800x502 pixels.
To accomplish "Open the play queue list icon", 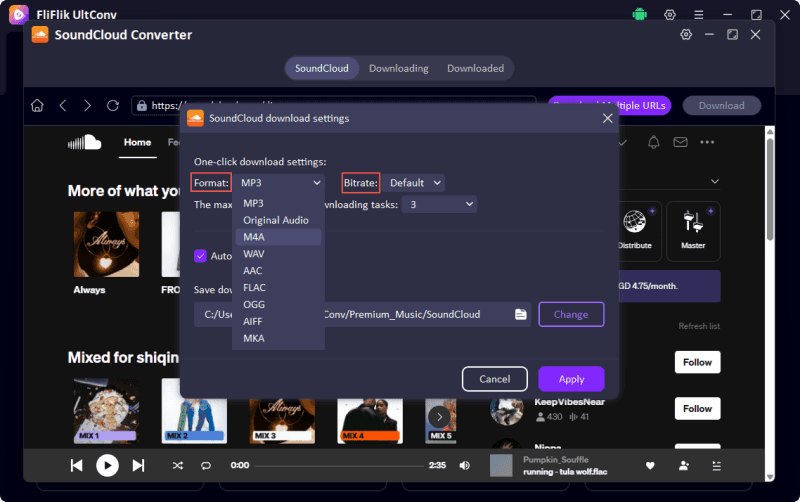I will click(716, 465).
